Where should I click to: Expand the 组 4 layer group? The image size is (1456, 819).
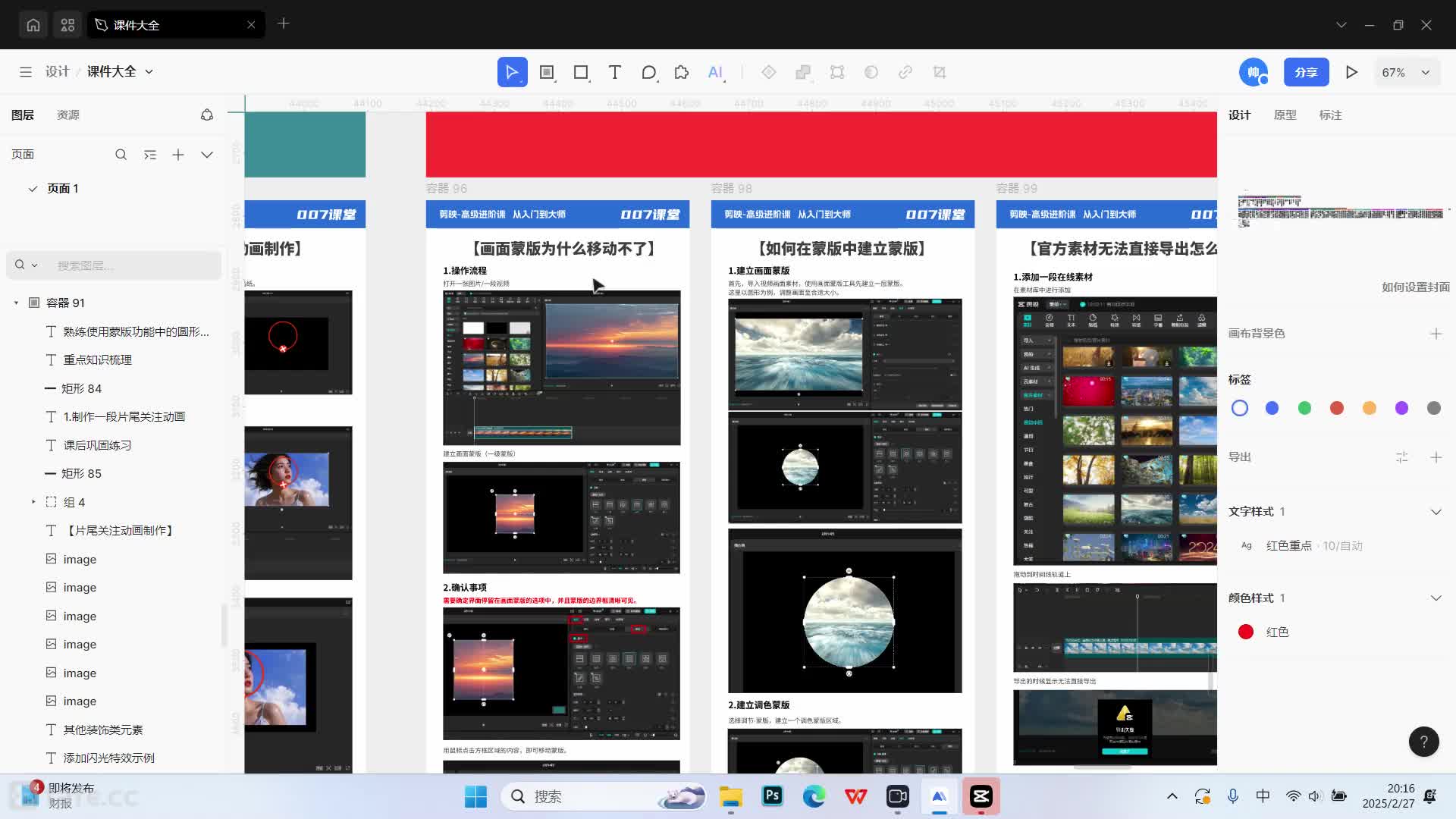point(33,502)
